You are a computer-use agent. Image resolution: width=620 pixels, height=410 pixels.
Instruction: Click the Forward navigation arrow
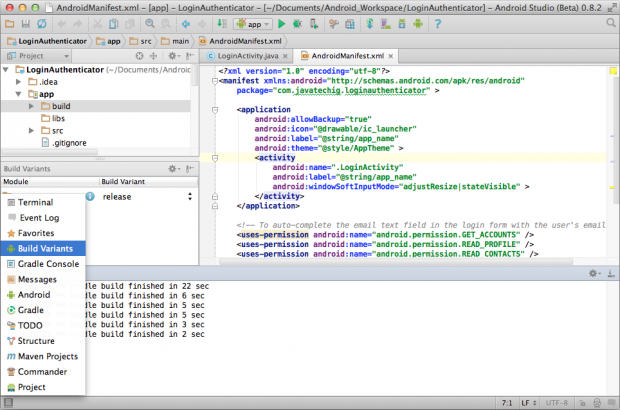(x=202, y=24)
